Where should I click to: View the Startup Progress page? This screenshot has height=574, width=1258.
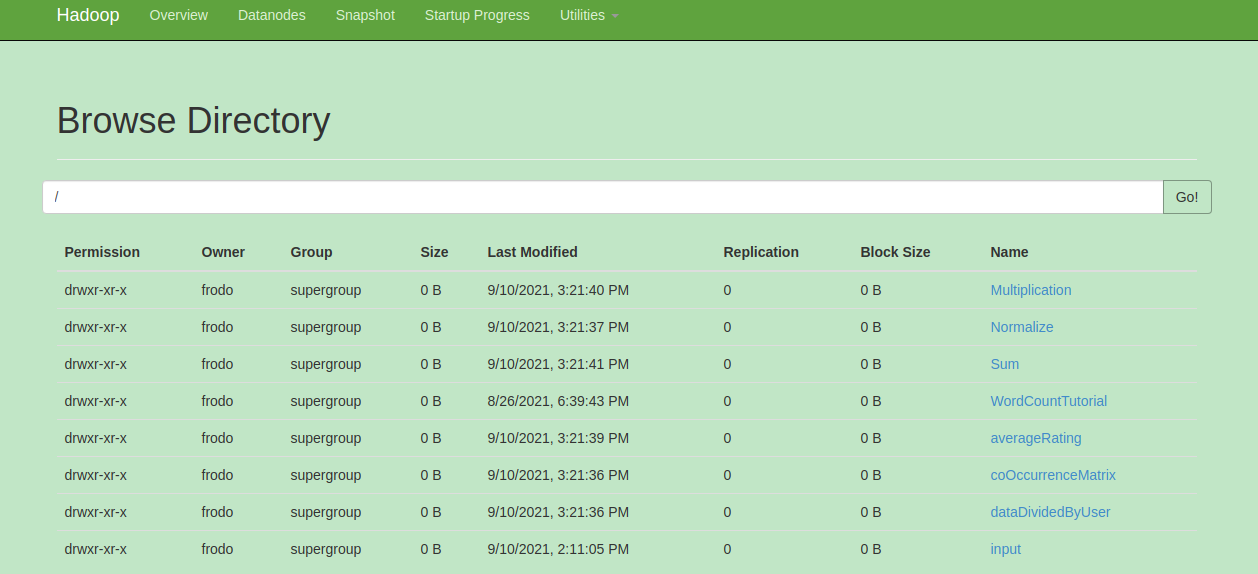tap(477, 16)
